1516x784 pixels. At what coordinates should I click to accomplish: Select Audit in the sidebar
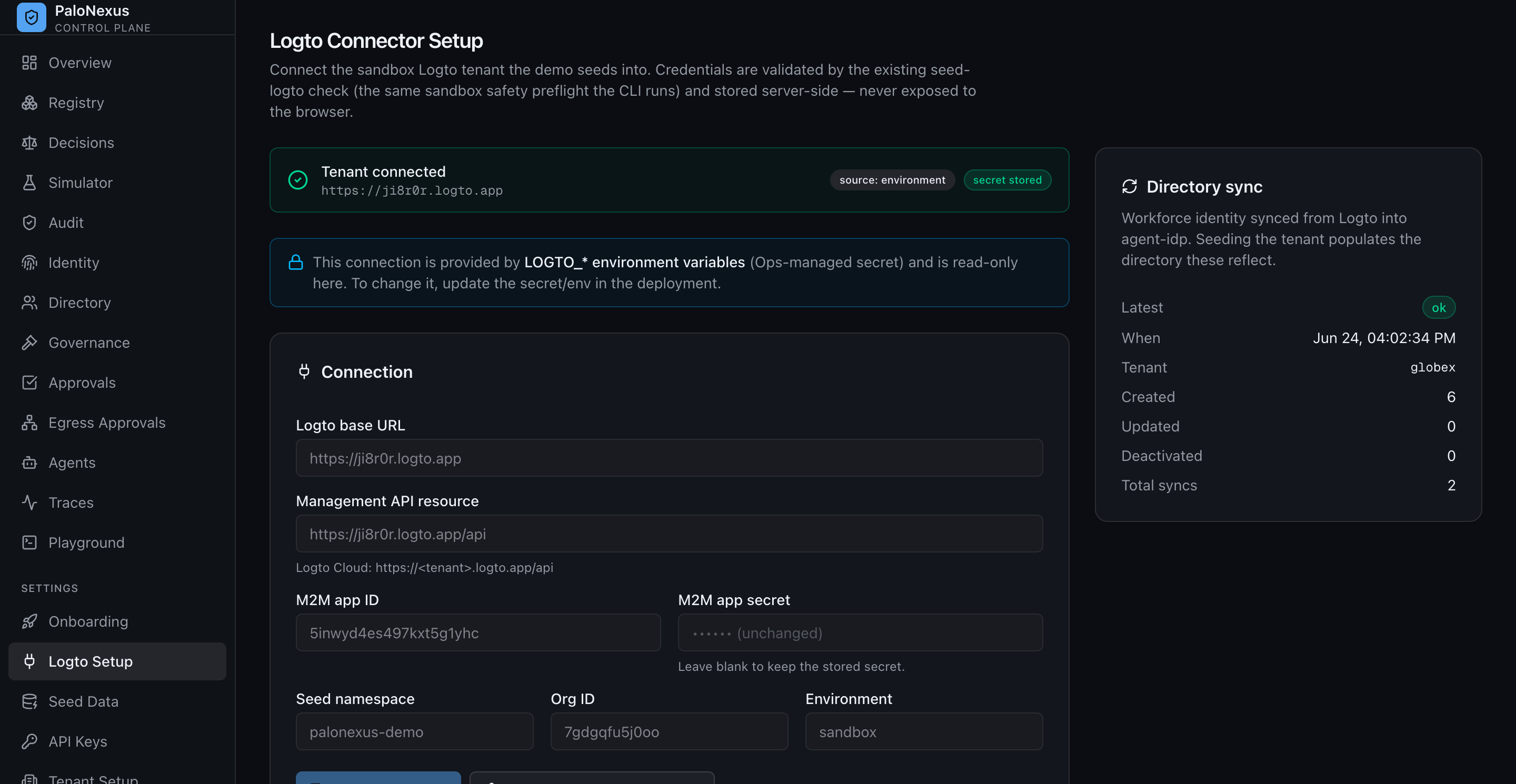point(117,223)
